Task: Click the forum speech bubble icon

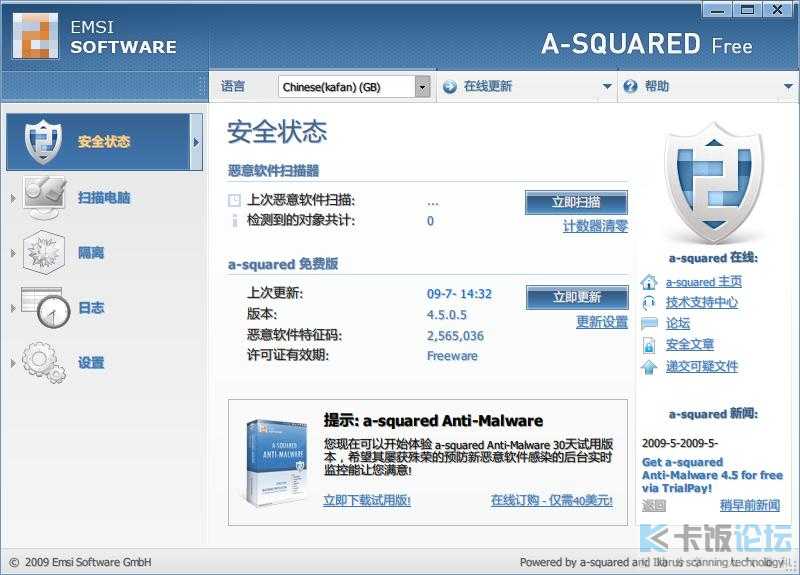Action: click(649, 323)
